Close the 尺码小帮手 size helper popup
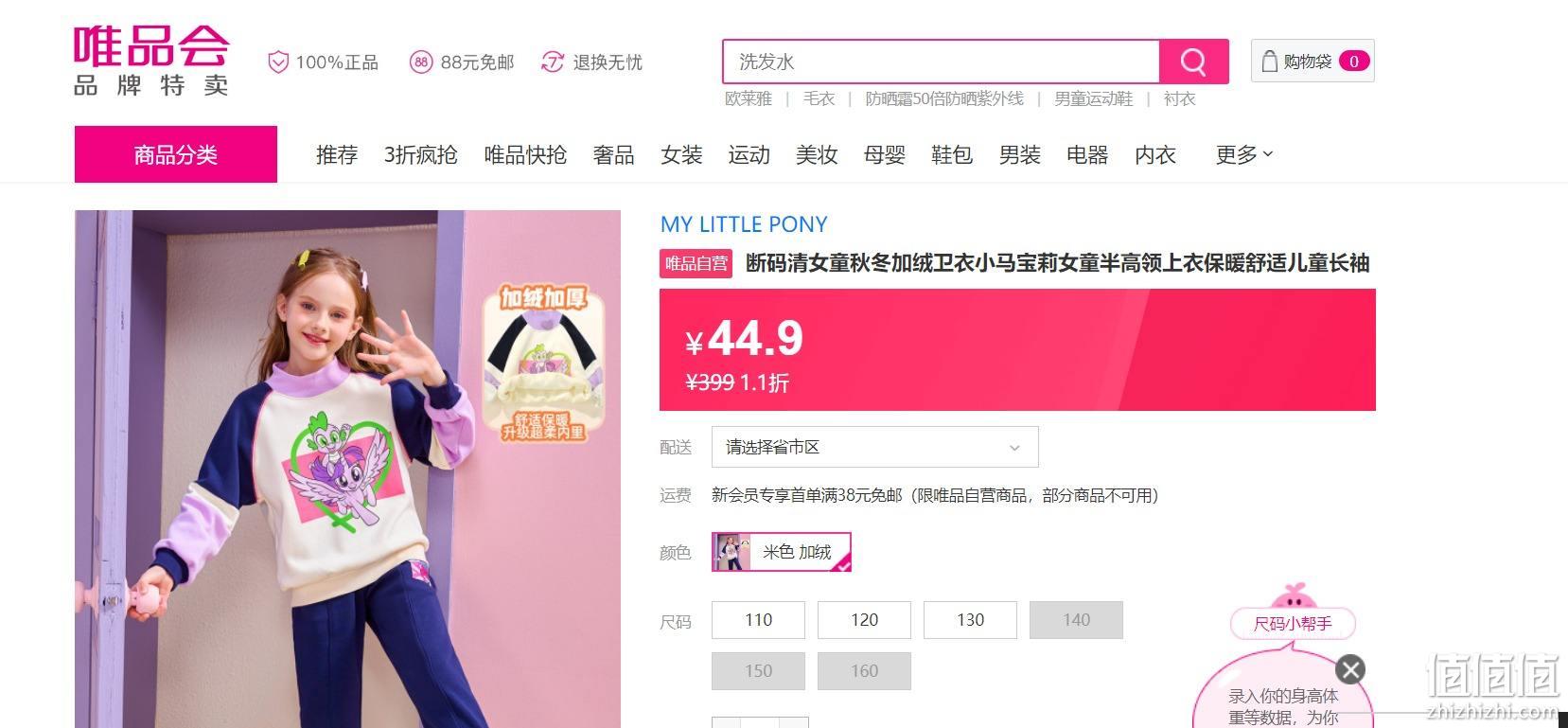 point(1350,670)
